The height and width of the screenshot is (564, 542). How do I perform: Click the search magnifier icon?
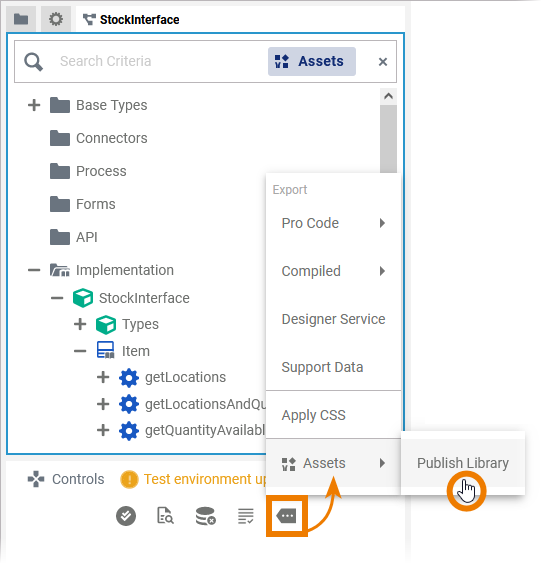[x=33, y=62]
